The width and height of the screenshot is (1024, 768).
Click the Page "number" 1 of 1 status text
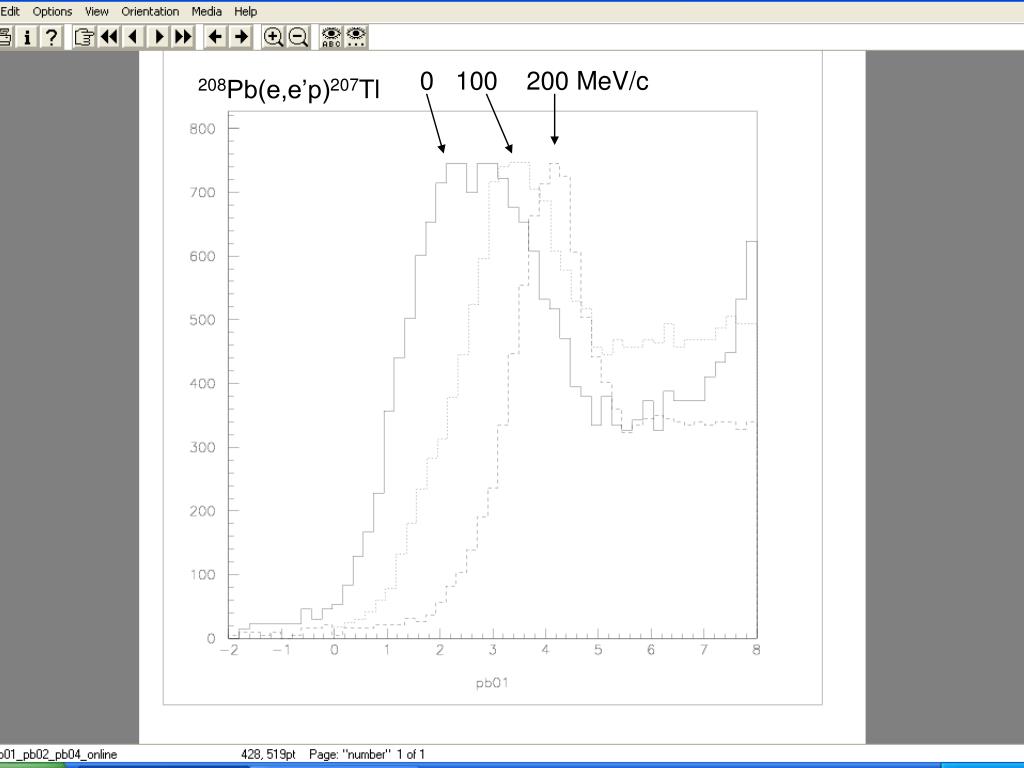pos(367,754)
